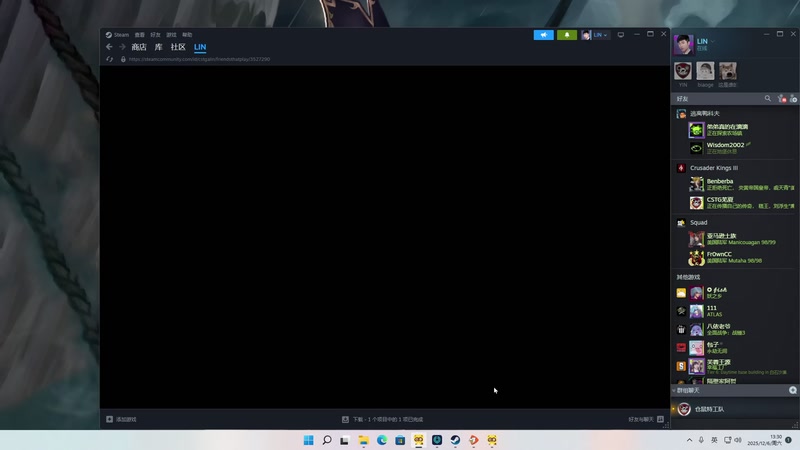Search friends using the magnifier icon
The image size is (800, 450).
click(768, 98)
